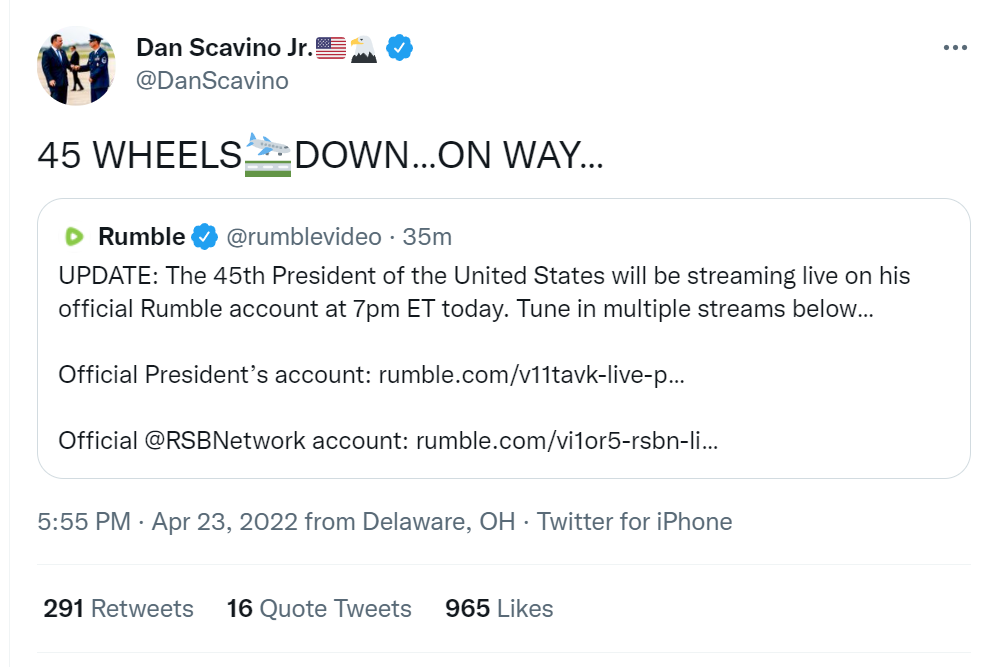Viewport: 997px width, 667px height.
Task: Open the Rumble account name in quoted tweet
Action: (141, 237)
